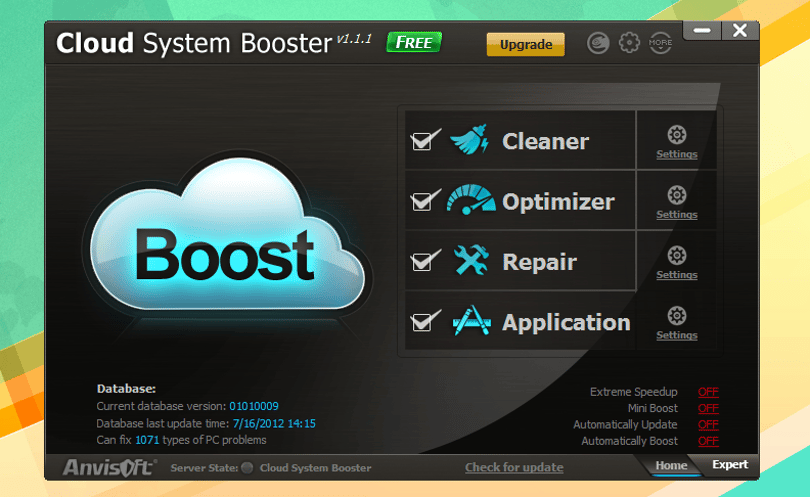Click the Extreme Speedup label
This screenshot has height=497, width=810.
point(633,392)
